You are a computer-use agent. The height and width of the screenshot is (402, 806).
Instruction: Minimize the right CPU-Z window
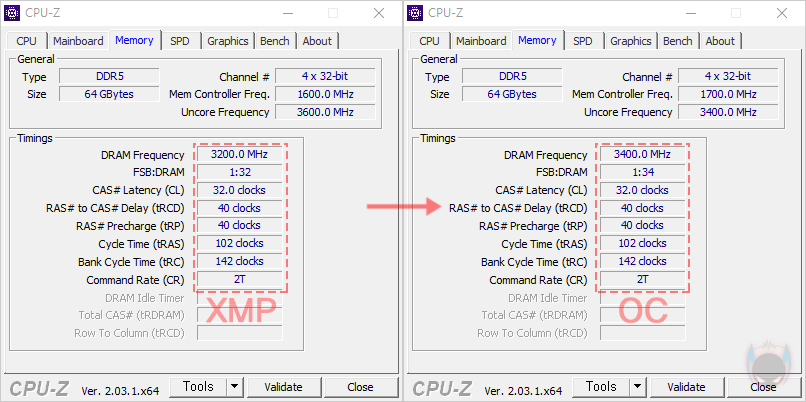690,13
